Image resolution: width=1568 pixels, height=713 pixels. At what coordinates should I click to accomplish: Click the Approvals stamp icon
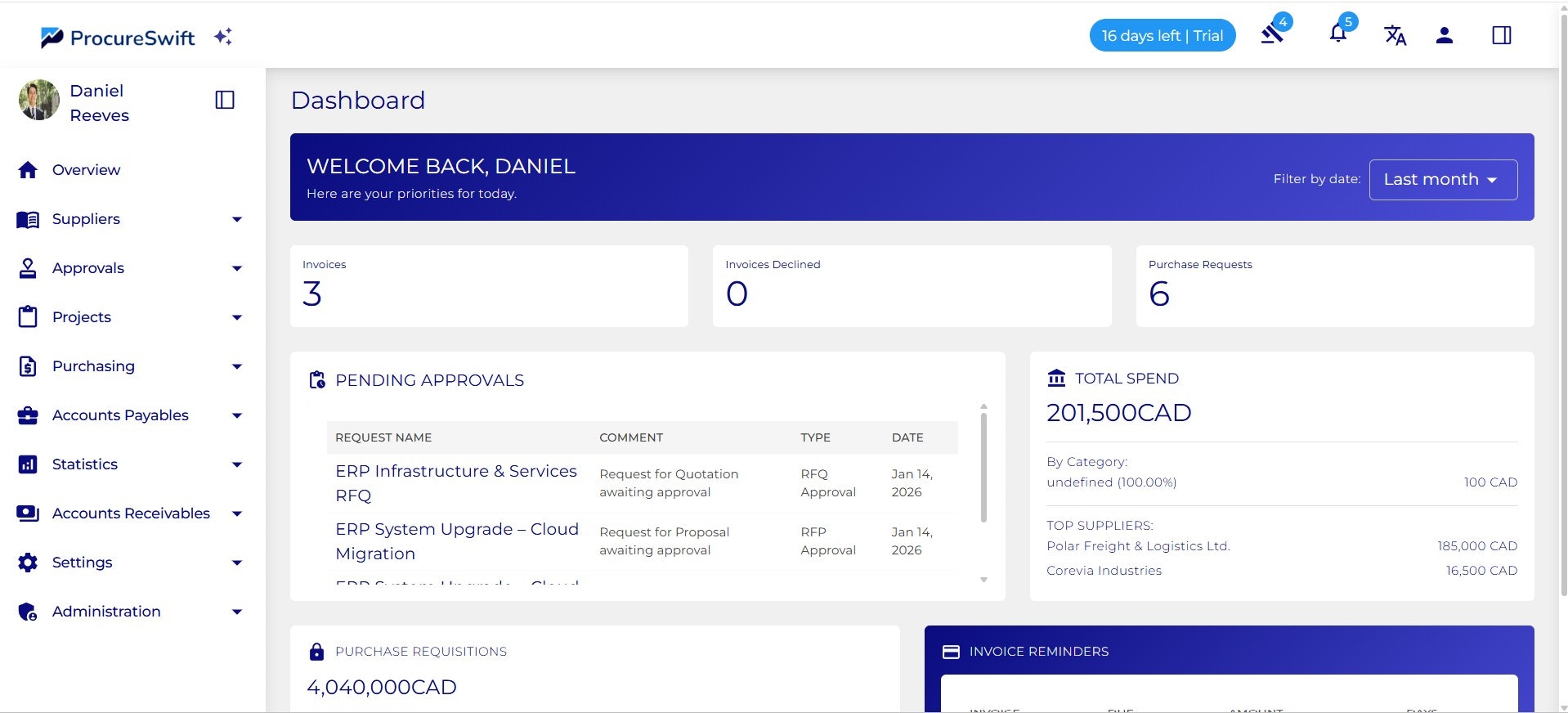pos(28,268)
